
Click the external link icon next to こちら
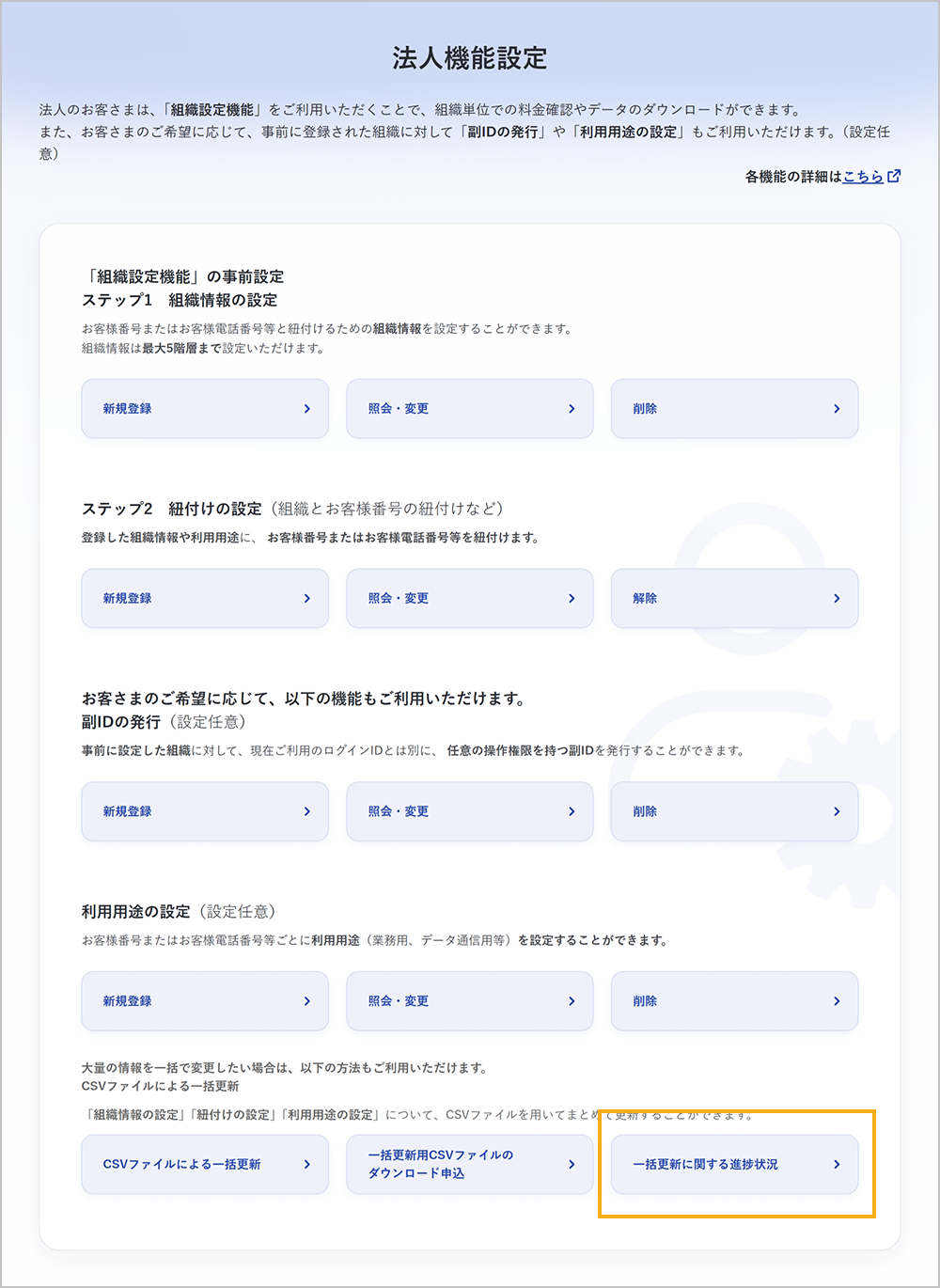(894, 176)
